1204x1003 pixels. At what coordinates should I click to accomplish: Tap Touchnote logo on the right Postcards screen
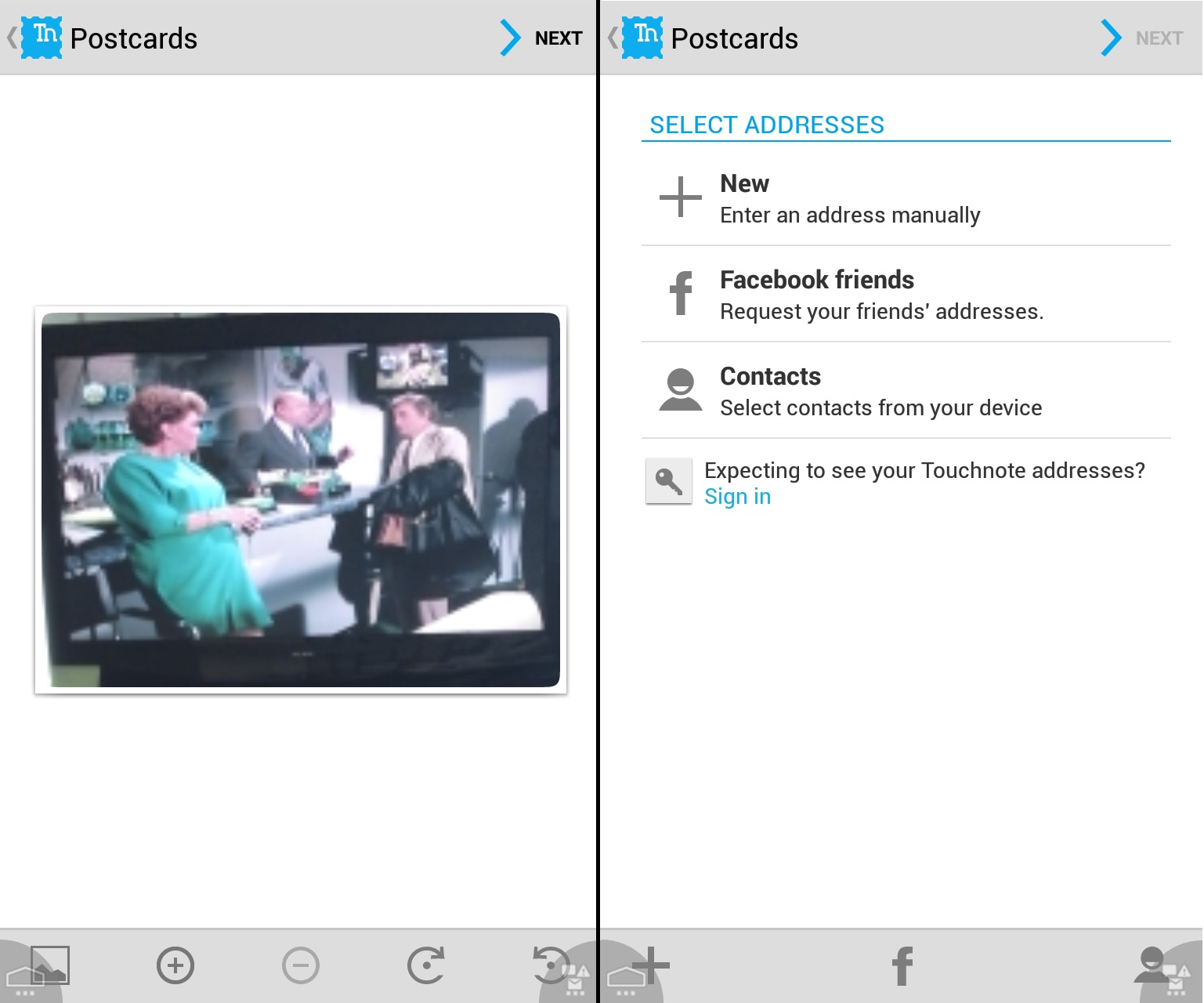(x=642, y=38)
